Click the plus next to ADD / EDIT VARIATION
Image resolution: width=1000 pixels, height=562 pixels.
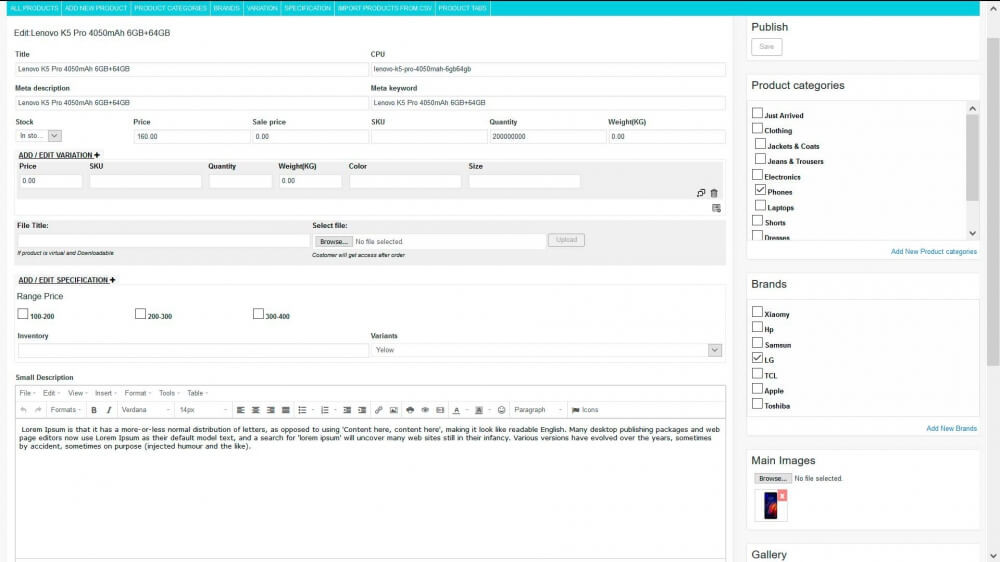97,155
